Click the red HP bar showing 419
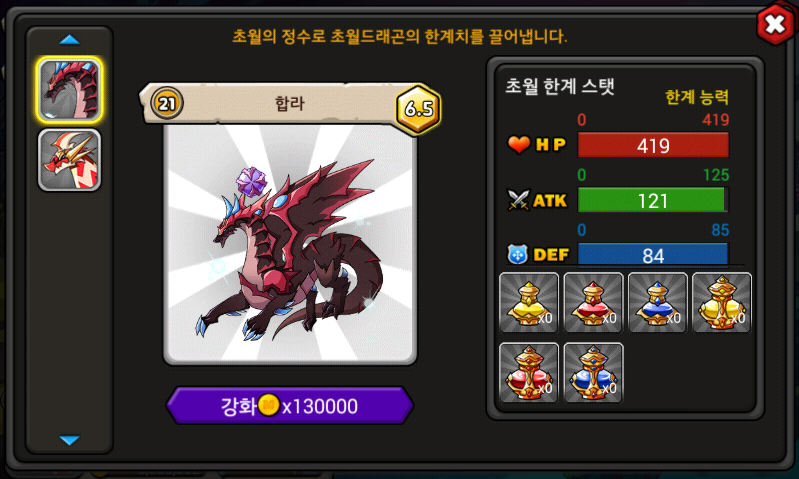The width and height of the screenshot is (799, 479). [653, 146]
